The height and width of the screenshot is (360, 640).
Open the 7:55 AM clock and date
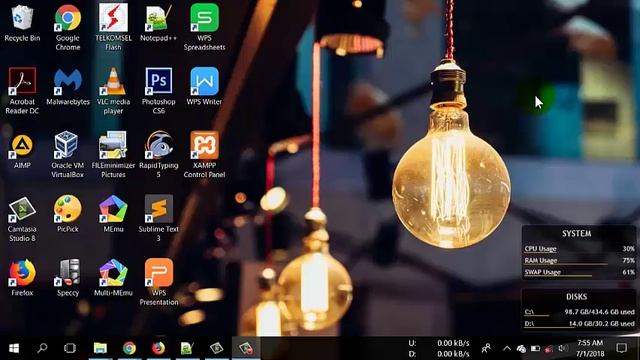(x=590, y=348)
